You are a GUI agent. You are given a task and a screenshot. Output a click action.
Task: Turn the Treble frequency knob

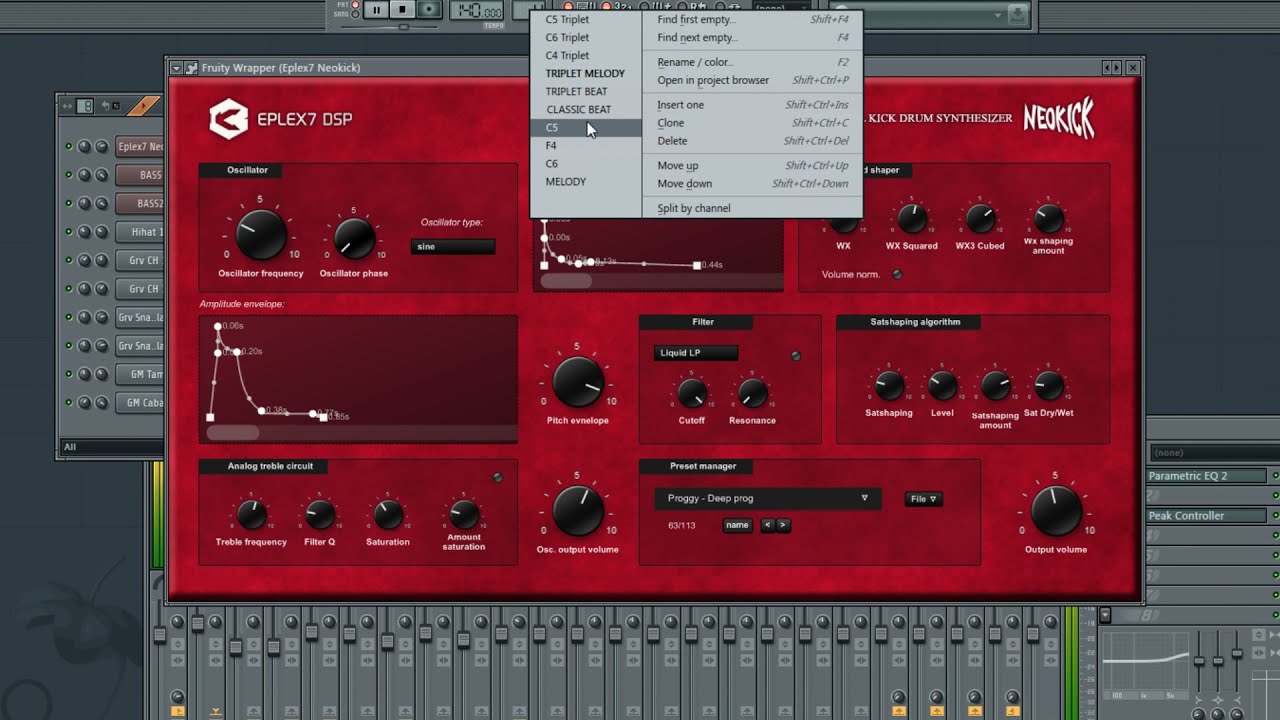click(251, 515)
